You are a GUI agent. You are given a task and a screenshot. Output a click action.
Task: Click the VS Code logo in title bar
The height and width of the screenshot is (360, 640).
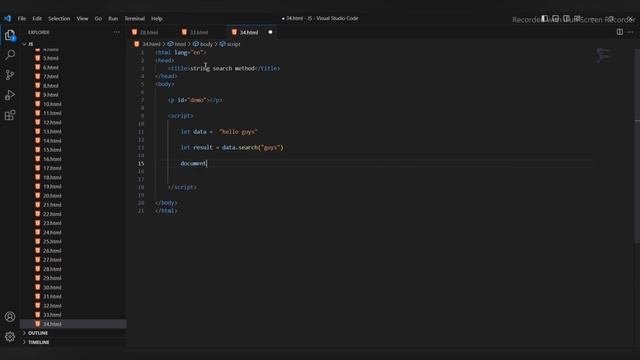point(7,18)
